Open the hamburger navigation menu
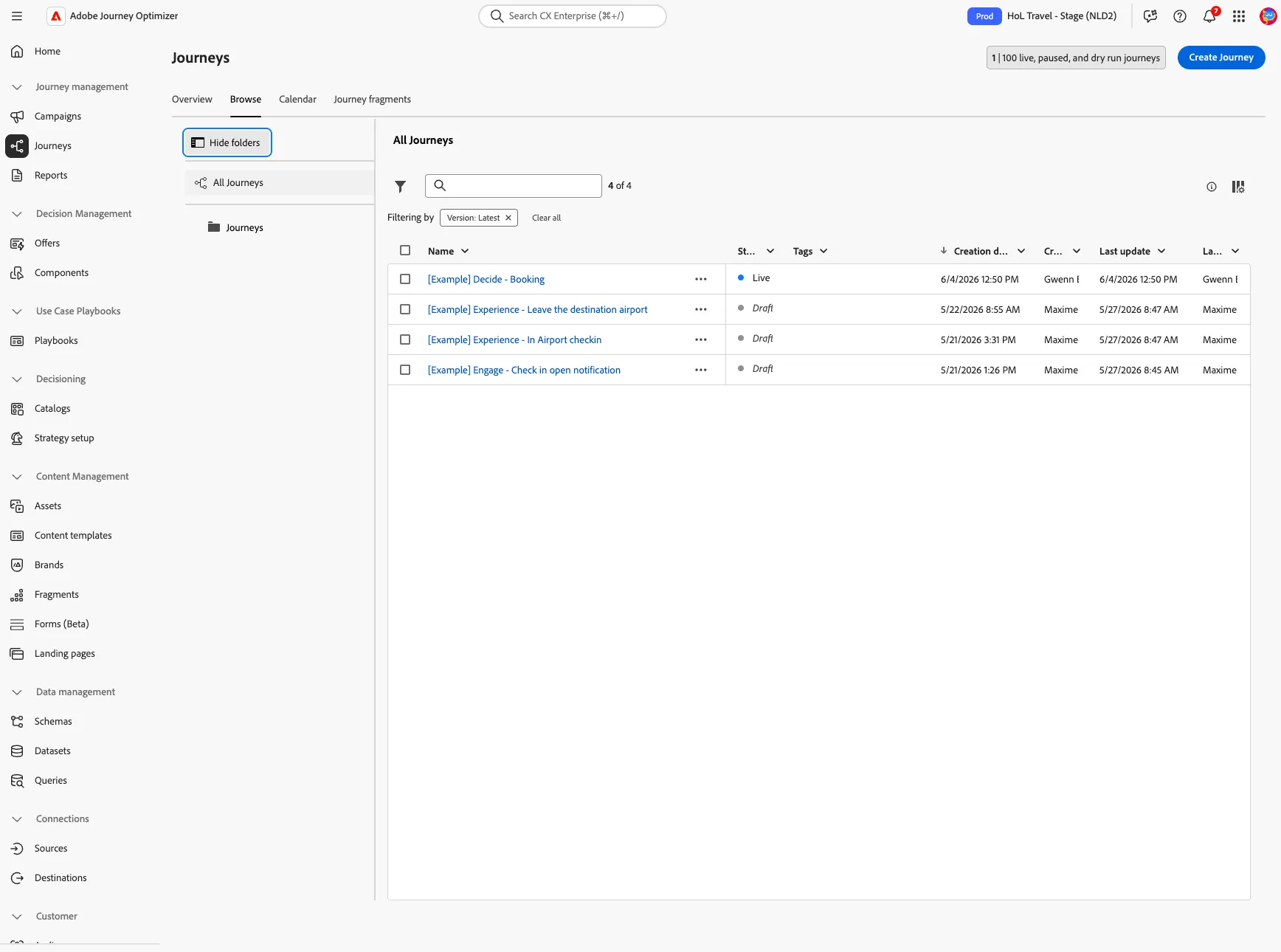Image resolution: width=1281 pixels, height=952 pixels. [x=17, y=16]
